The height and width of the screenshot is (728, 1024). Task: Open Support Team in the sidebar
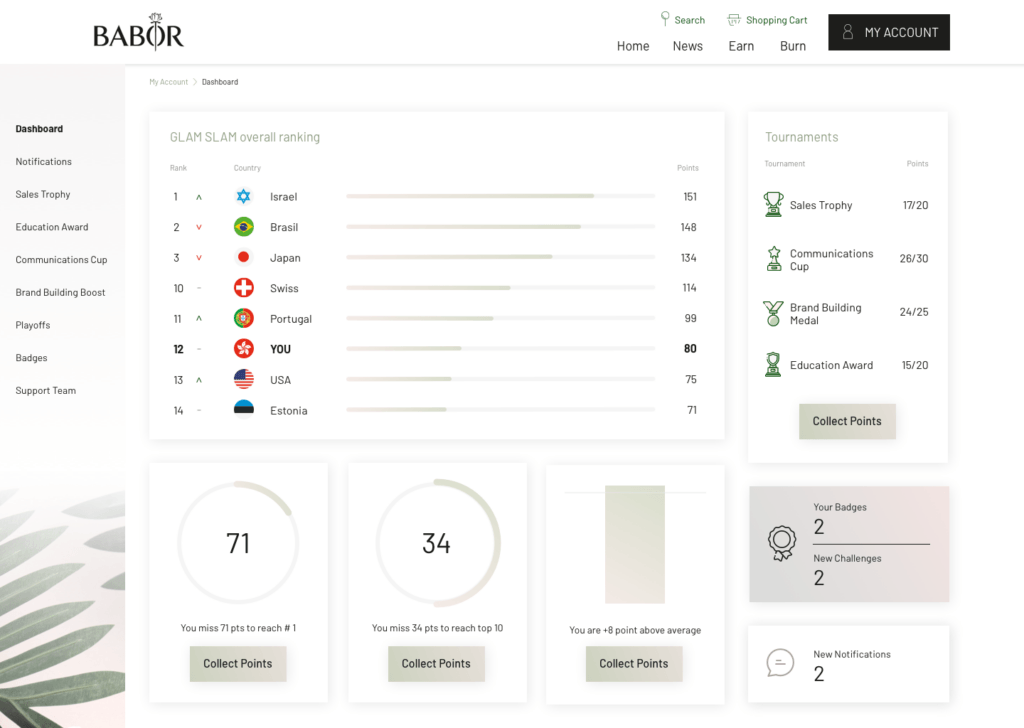click(46, 390)
